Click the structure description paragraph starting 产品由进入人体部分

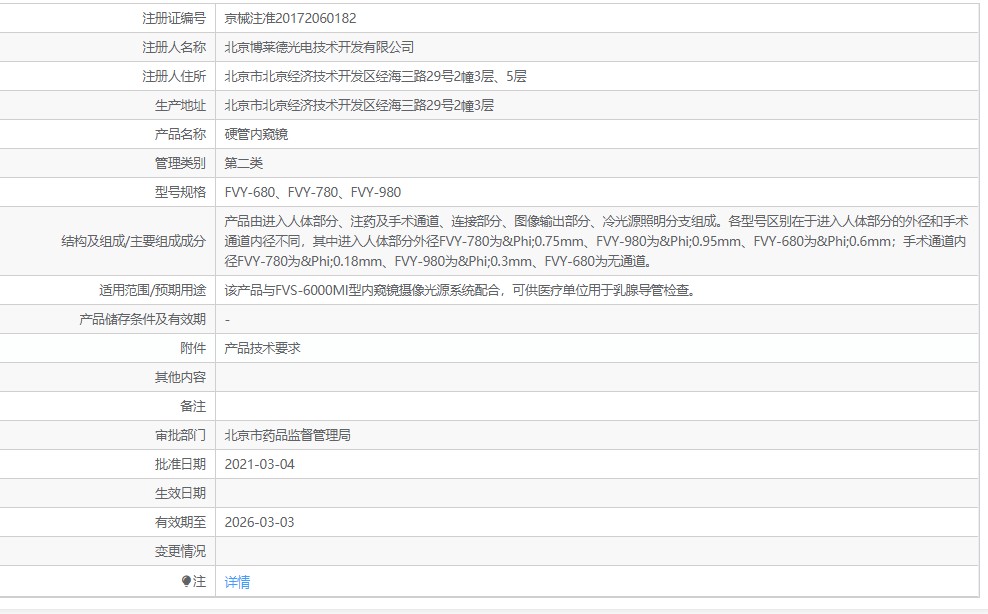click(x=596, y=241)
